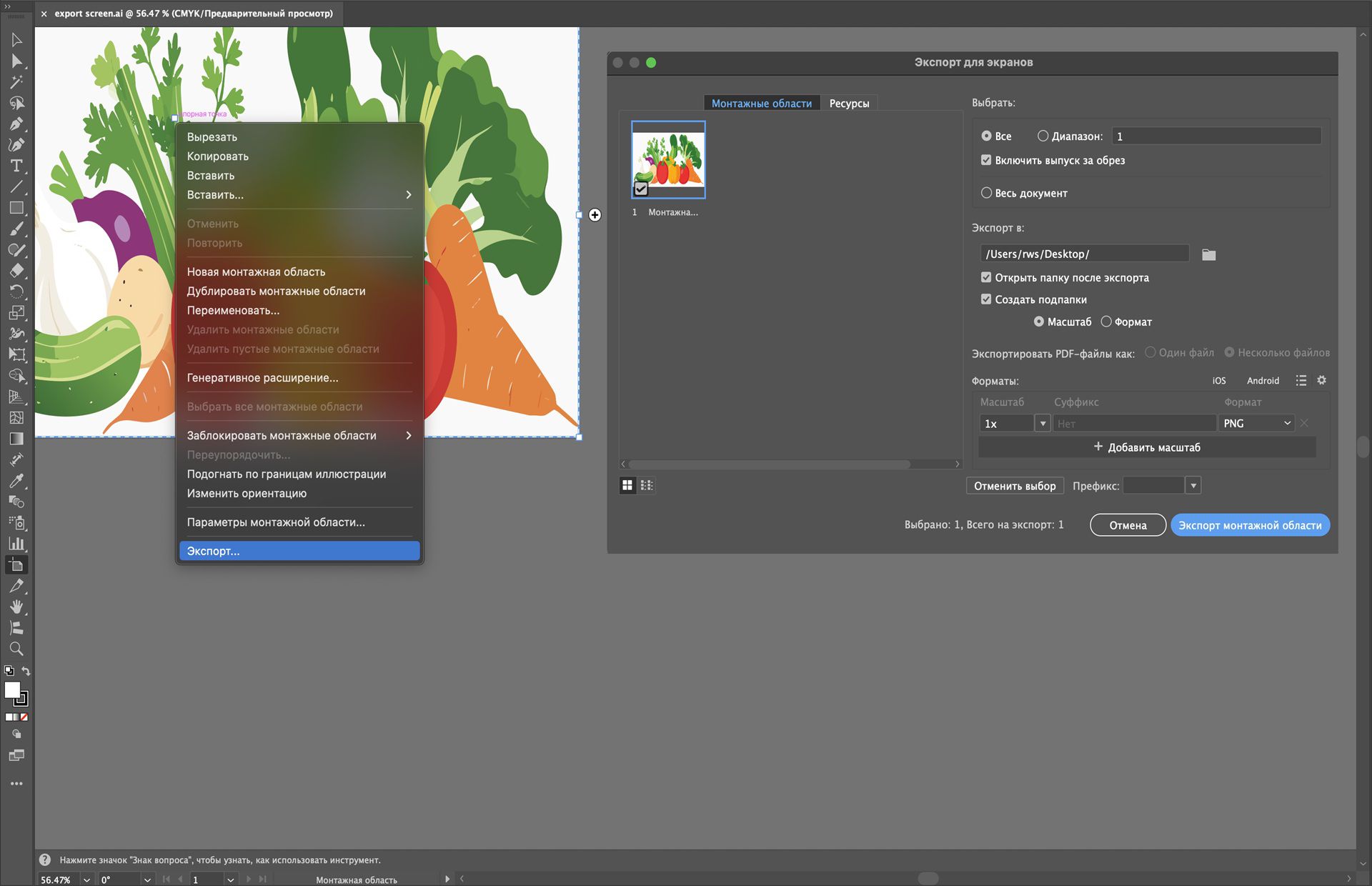Open the Префикс dropdown arrow
The height and width of the screenshot is (886, 1372).
1193,486
